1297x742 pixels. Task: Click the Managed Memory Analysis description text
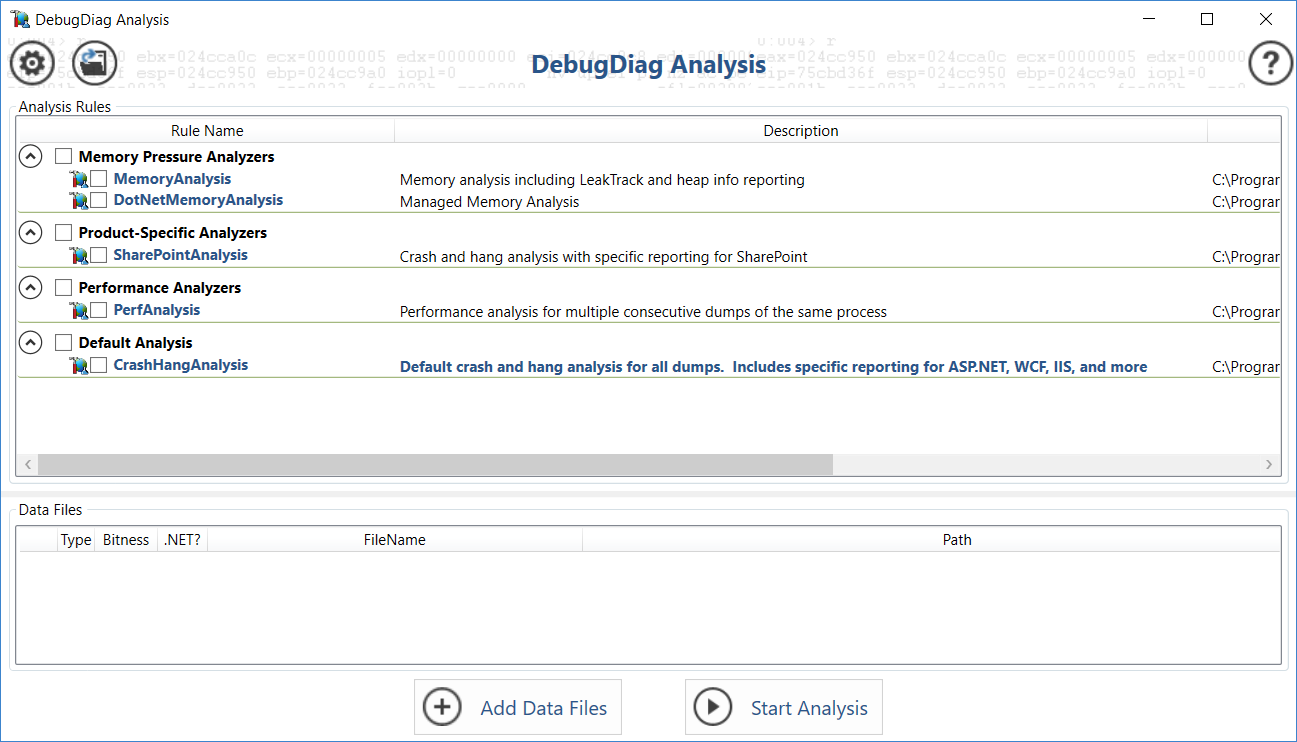[x=489, y=202]
